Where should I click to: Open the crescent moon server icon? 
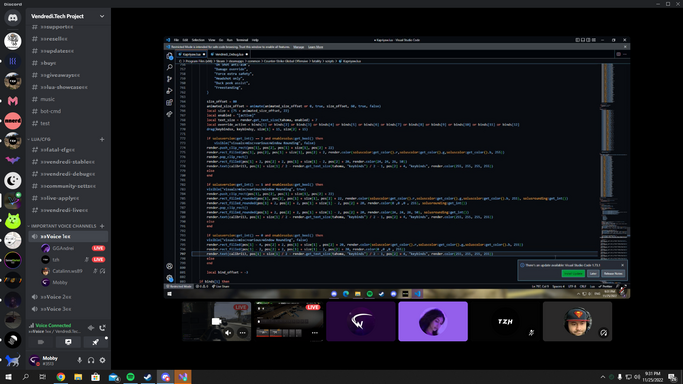click(13, 180)
